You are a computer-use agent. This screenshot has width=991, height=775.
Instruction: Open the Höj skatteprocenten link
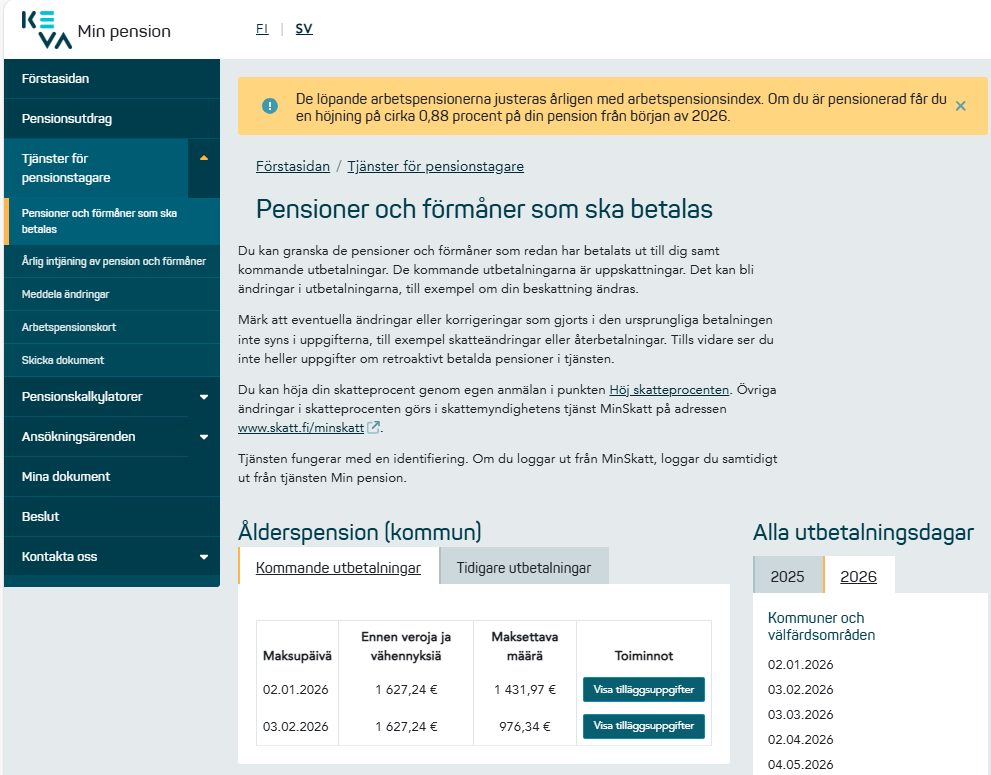point(669,390)
